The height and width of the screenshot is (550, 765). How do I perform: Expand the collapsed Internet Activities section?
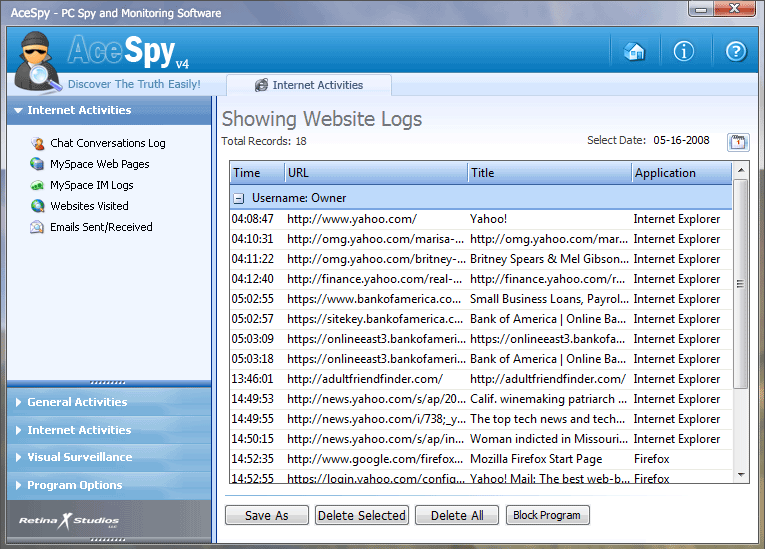109,430
